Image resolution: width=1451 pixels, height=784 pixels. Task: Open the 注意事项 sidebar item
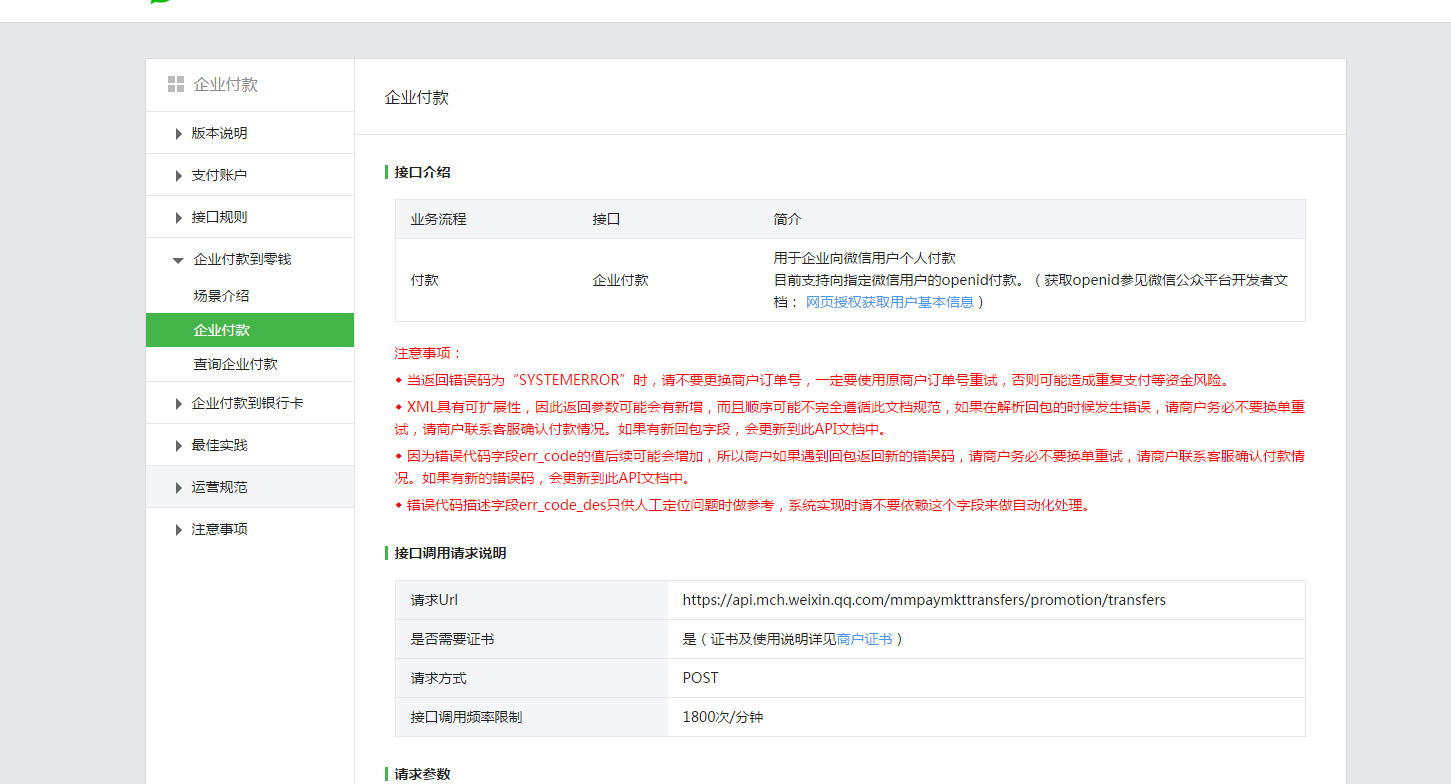[219, 529]
